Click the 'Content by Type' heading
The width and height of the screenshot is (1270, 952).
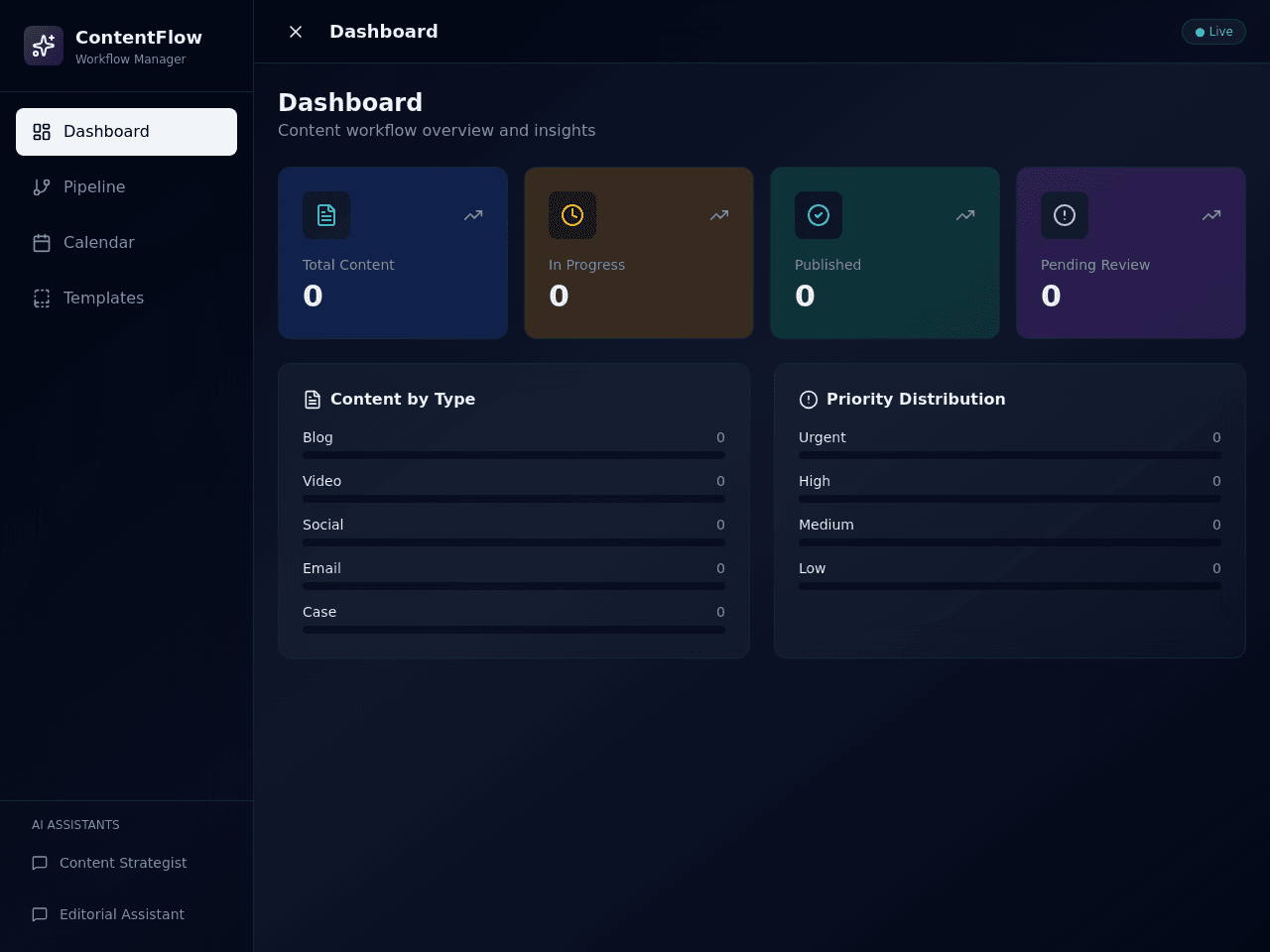[x=403, y=399]
